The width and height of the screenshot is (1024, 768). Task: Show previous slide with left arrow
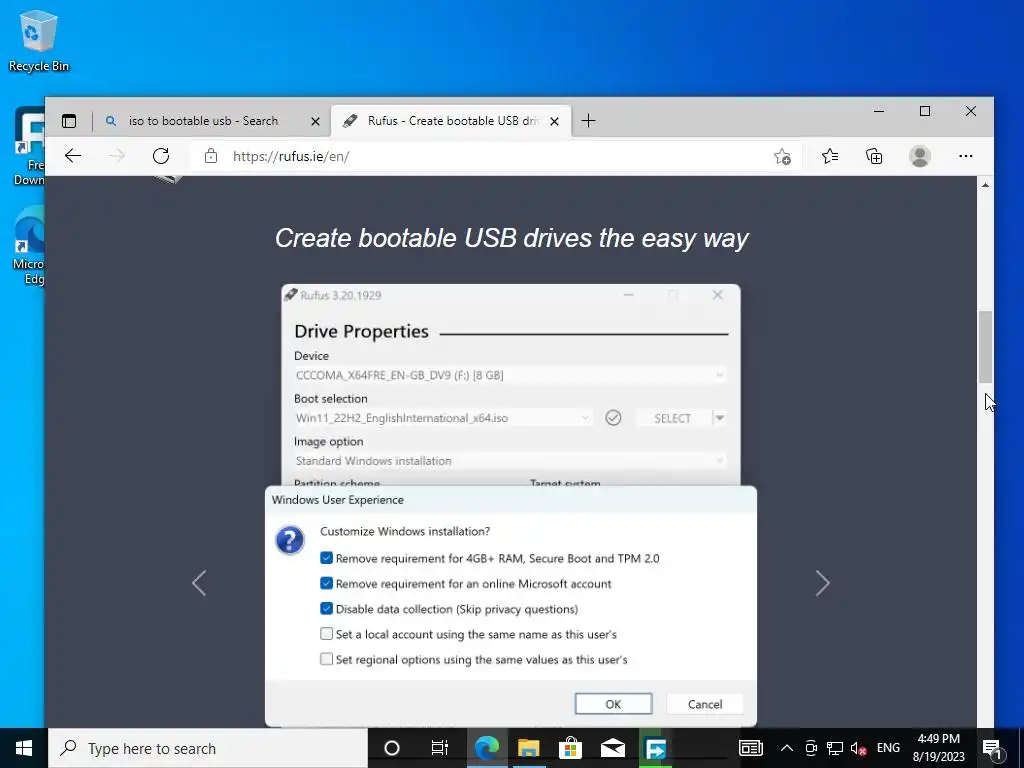point(199,583)
